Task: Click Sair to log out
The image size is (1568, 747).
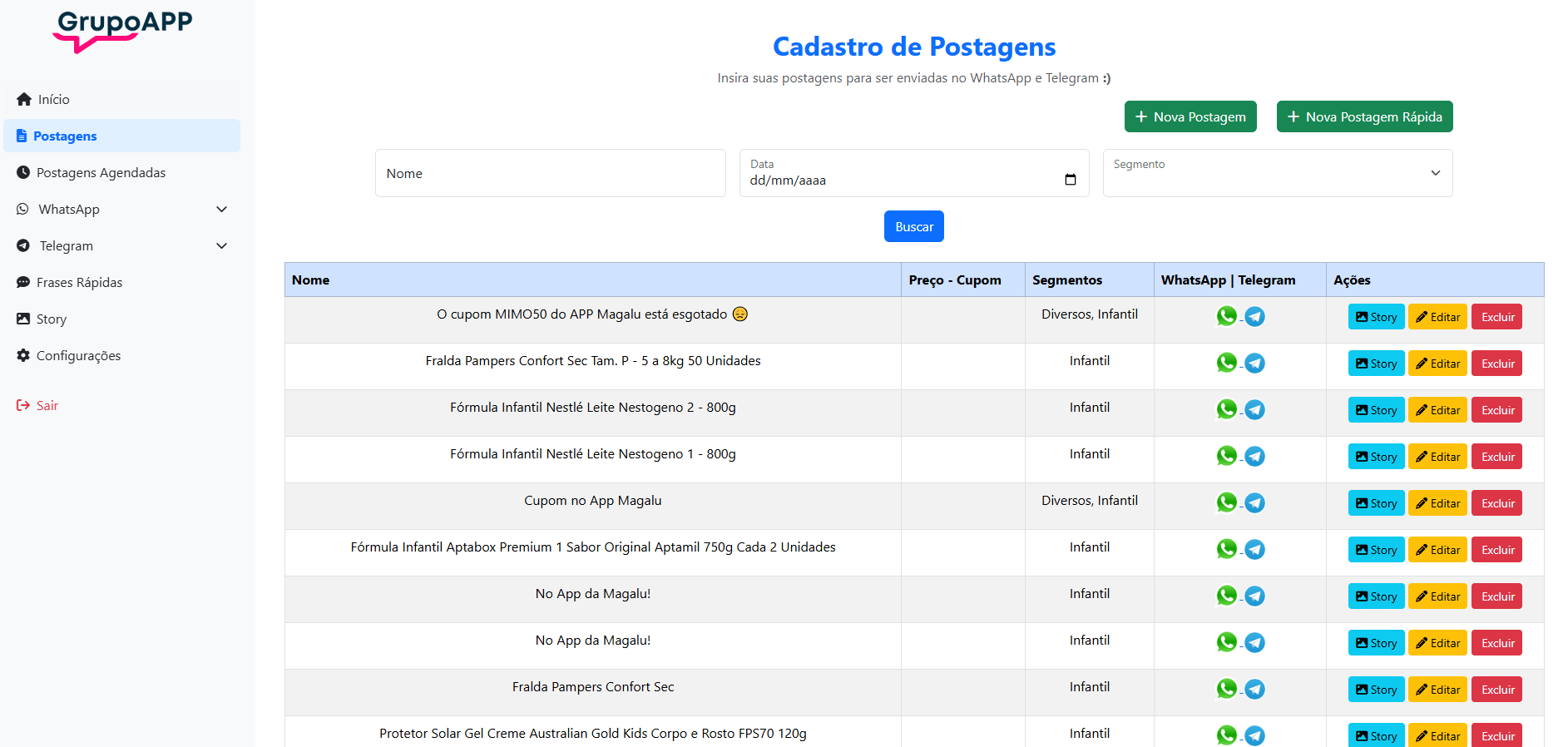Action: [47, 406]
